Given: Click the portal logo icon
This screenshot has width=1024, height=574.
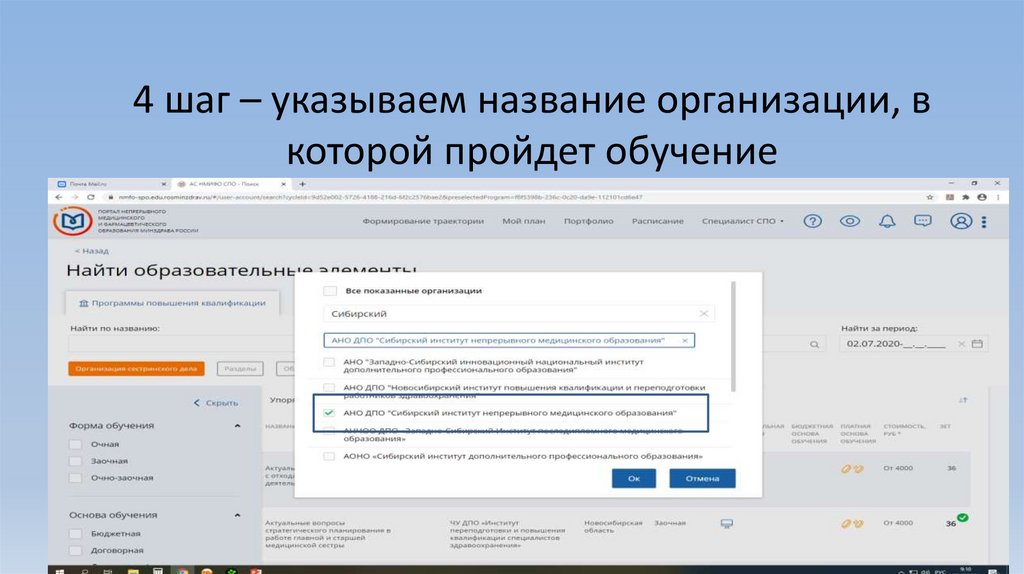Looking at the screenshot, I should (72, 221).
